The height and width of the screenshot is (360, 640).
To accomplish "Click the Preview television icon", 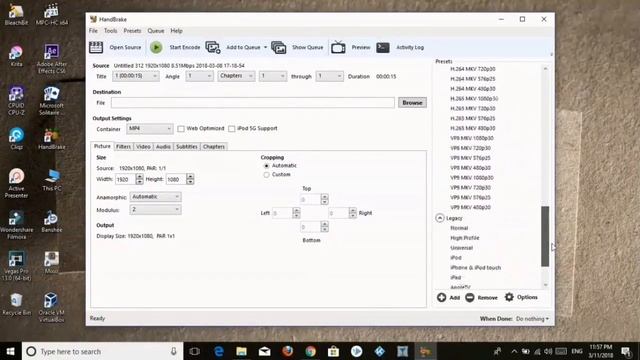I will [x=338, y=47].
